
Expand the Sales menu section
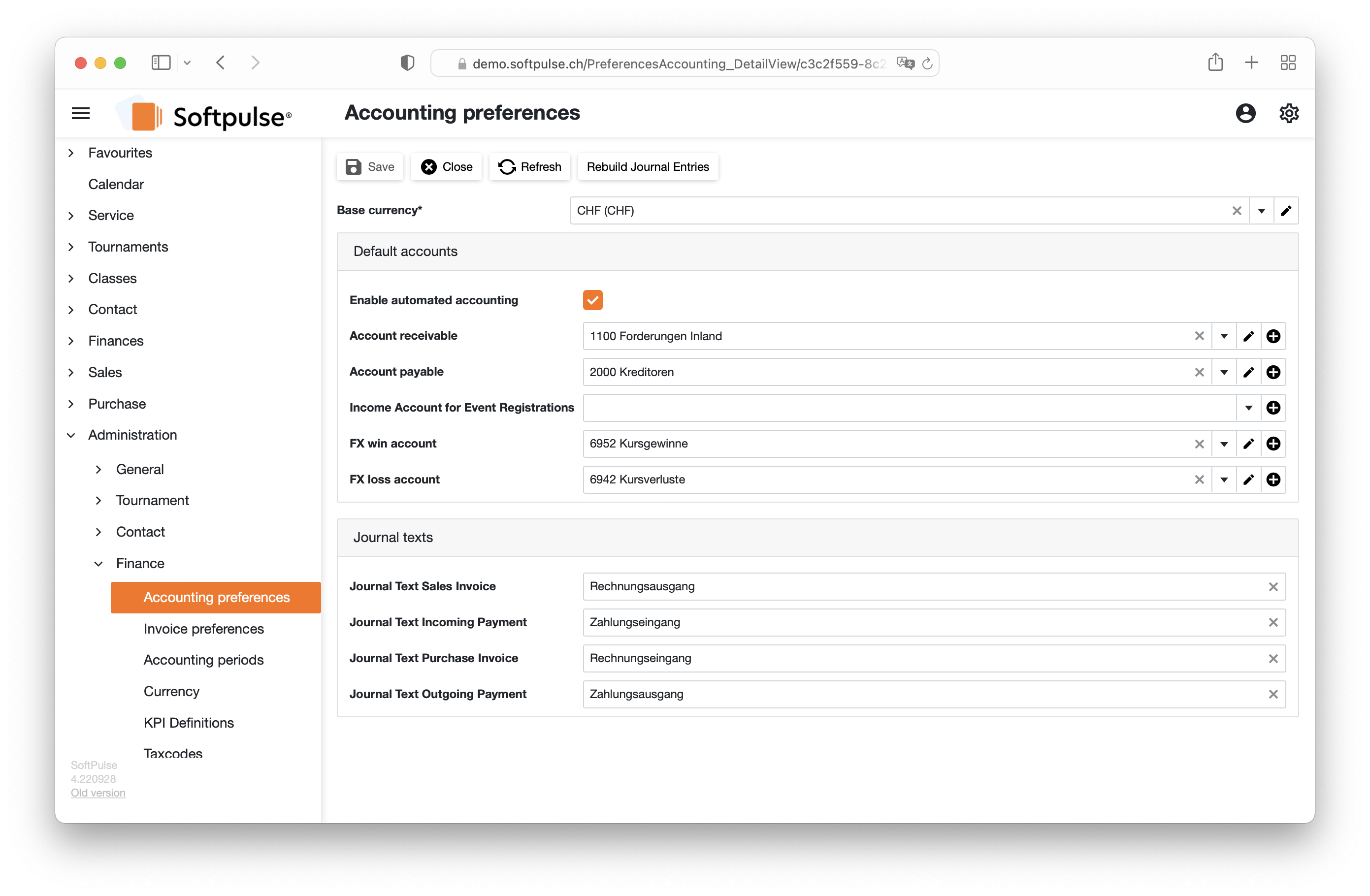click(x=71, y=372)
